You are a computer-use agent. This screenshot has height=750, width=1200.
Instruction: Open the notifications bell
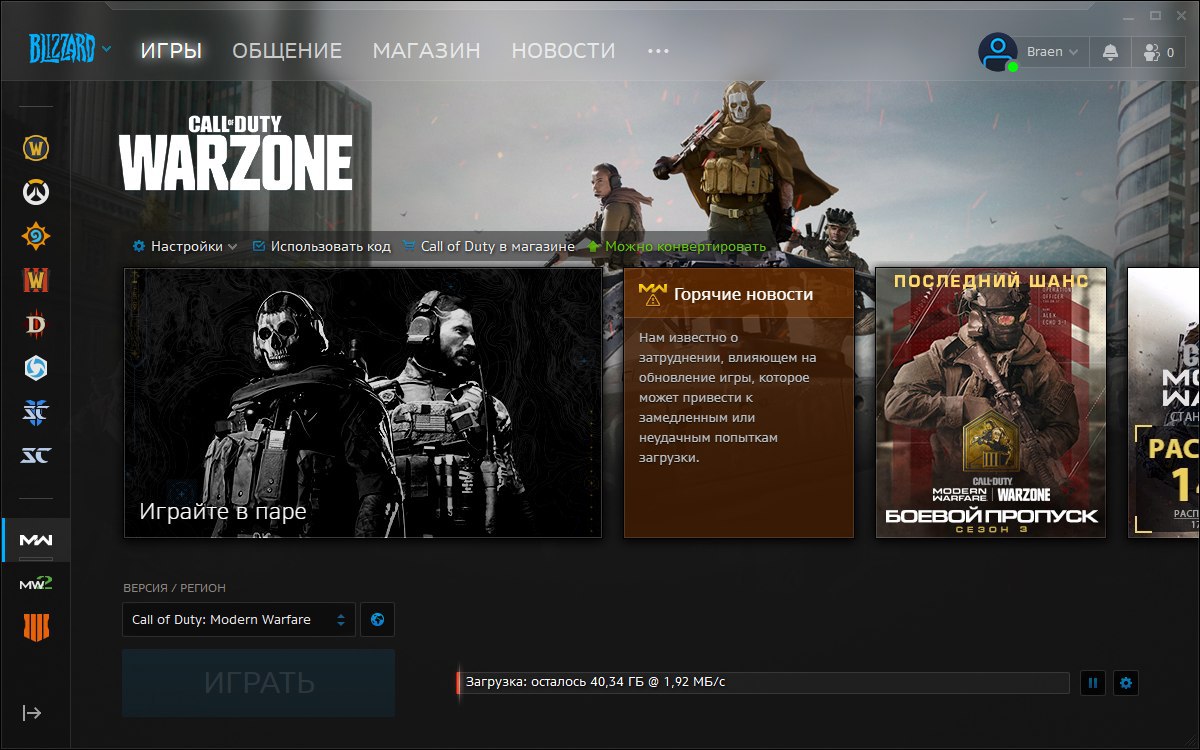[1110, 52]
